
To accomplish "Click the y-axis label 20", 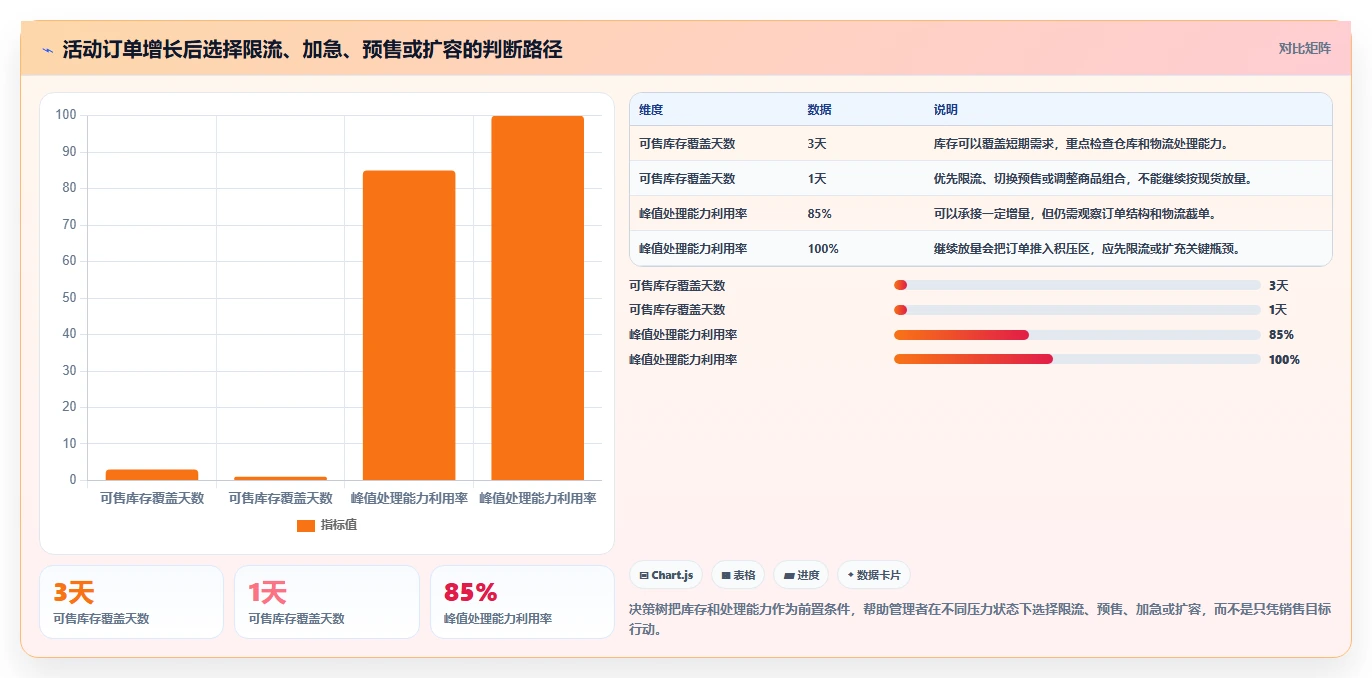I will tap(69, 407).
